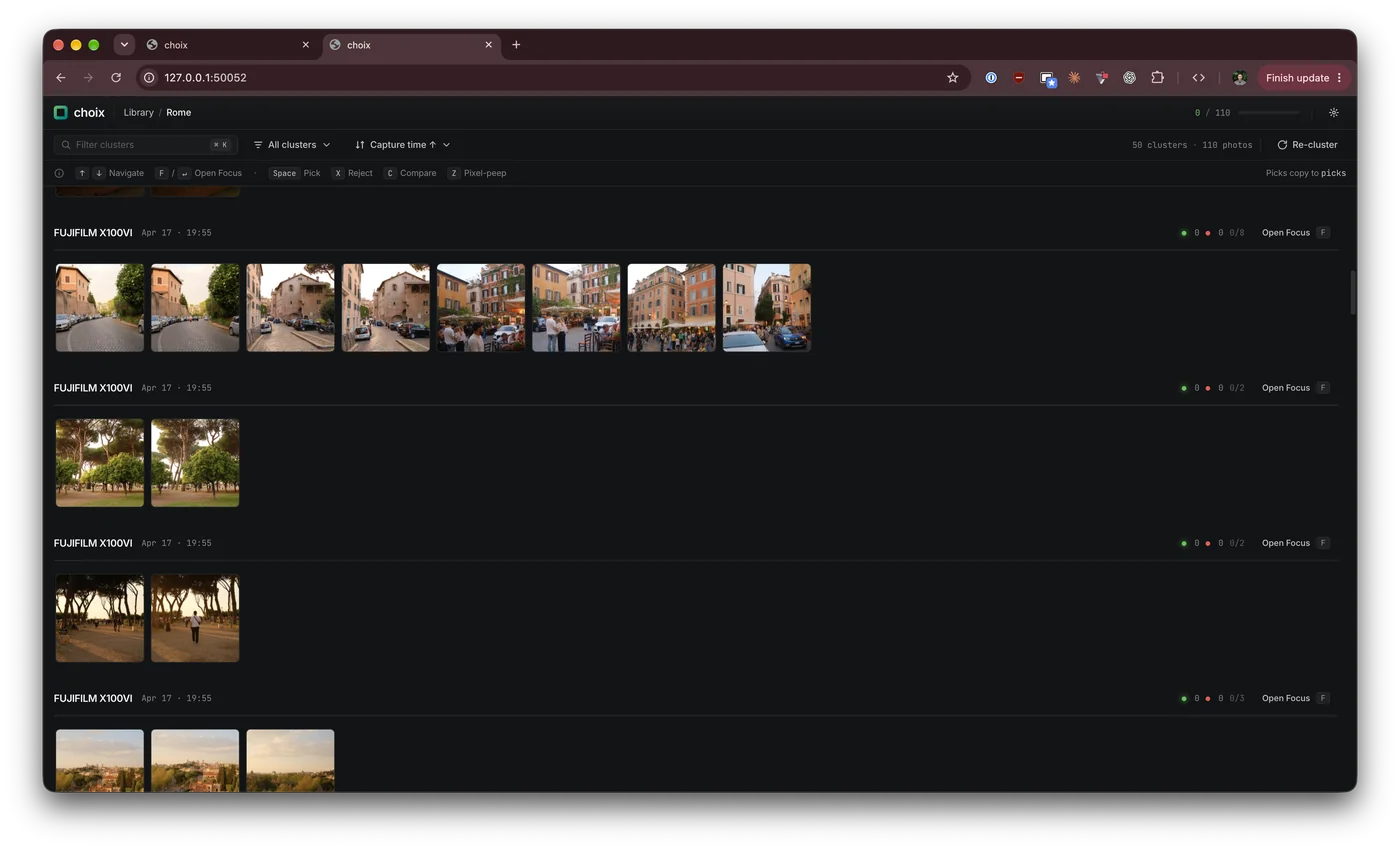Click the 'Picks copy to picks' text
1400x849 pixels.
[1306, 173]
